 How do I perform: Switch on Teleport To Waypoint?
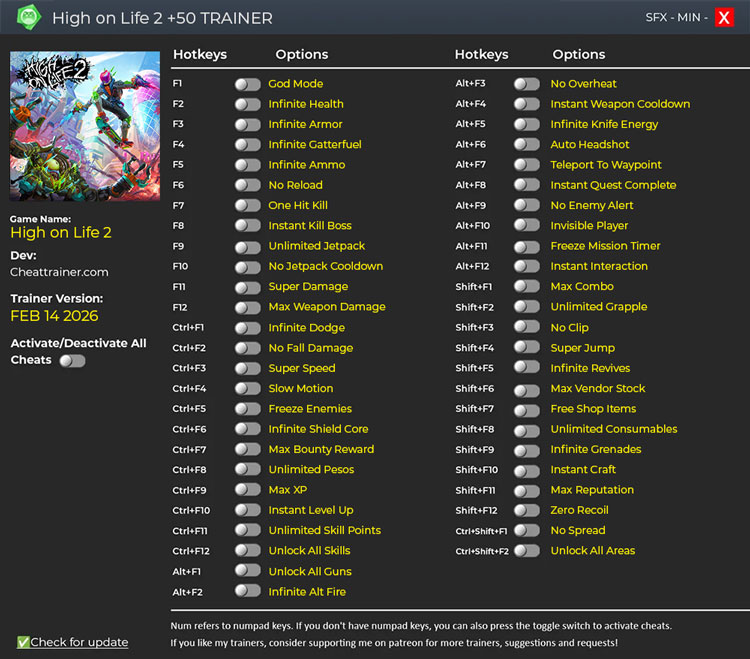coord(526,165)
